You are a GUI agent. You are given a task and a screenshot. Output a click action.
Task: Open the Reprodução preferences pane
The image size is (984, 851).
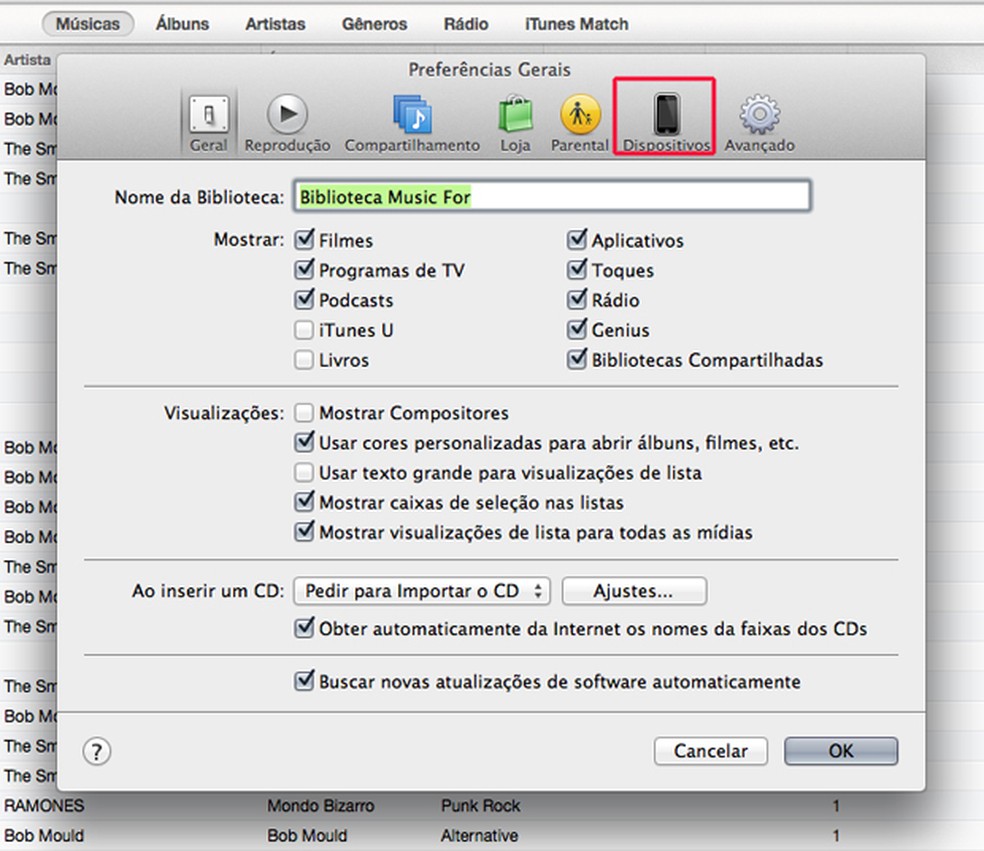(x=287, y=124)
